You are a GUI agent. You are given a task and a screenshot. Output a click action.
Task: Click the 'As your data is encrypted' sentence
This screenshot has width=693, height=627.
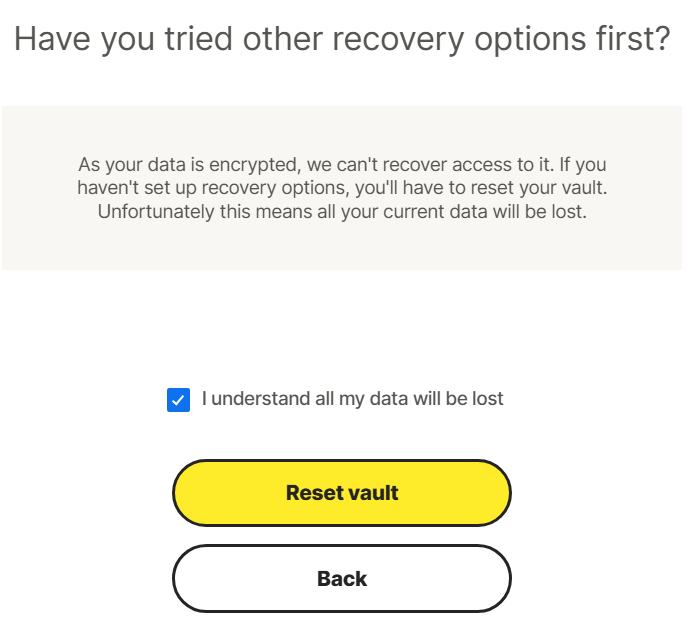tap(202, 164)
